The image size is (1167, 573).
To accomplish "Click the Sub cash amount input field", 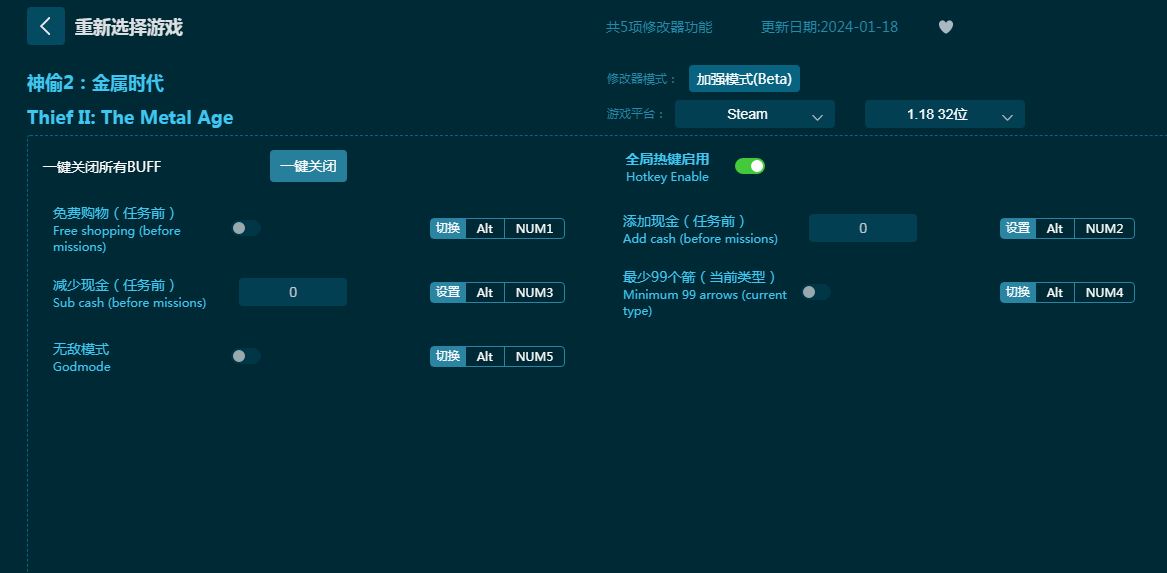I will coord(292,292).
